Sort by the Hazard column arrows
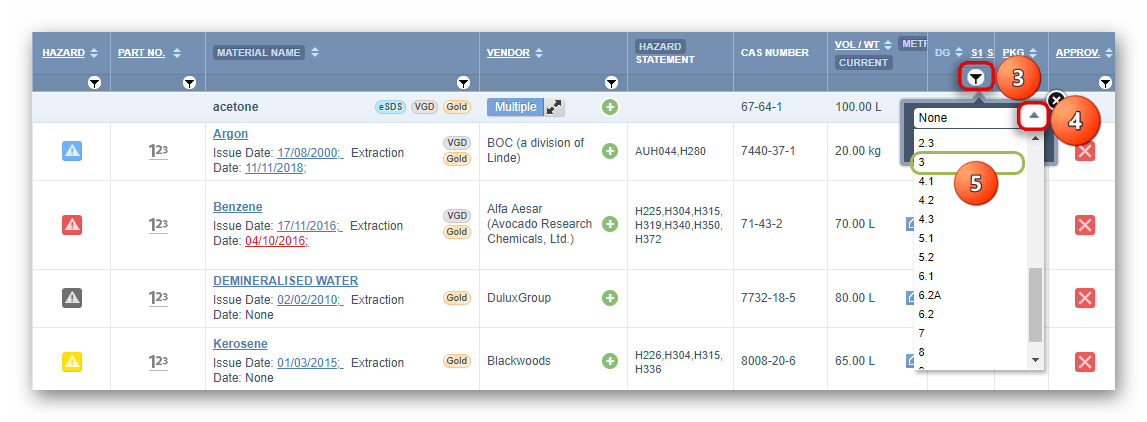 [x=94, y=53]
